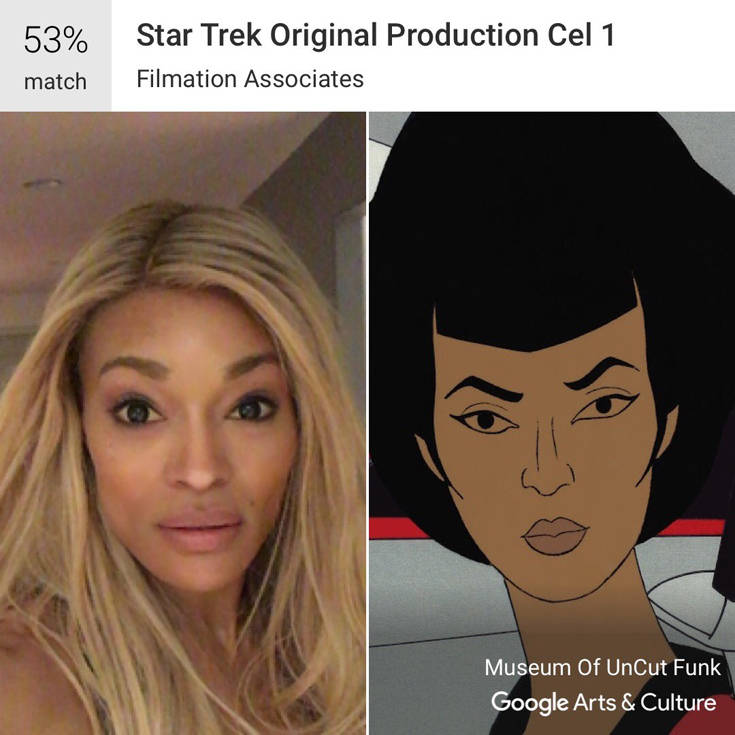Image resolution: width=735 pixels, height=735 pixels.
Task: Click the white divider between the two images
Action: (x=368, y=423)
